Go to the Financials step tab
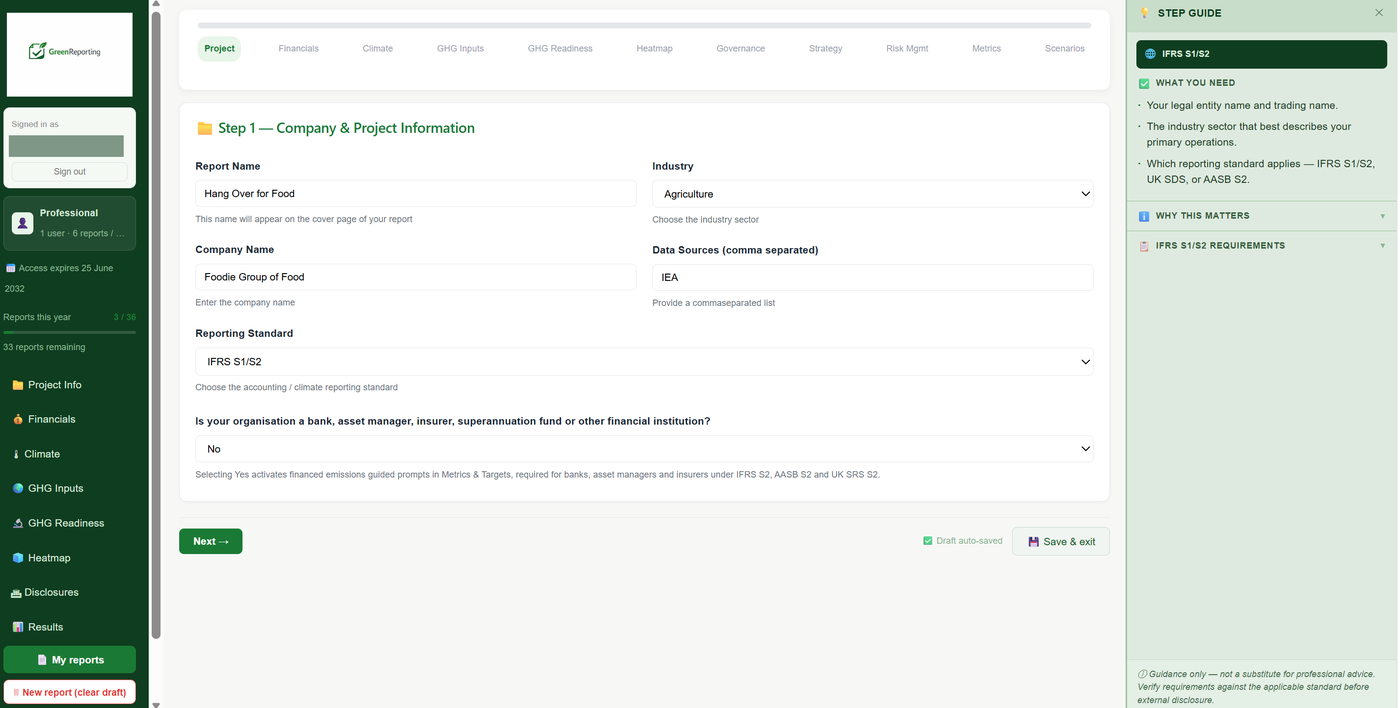1400x708 pixels. [299, 48]
